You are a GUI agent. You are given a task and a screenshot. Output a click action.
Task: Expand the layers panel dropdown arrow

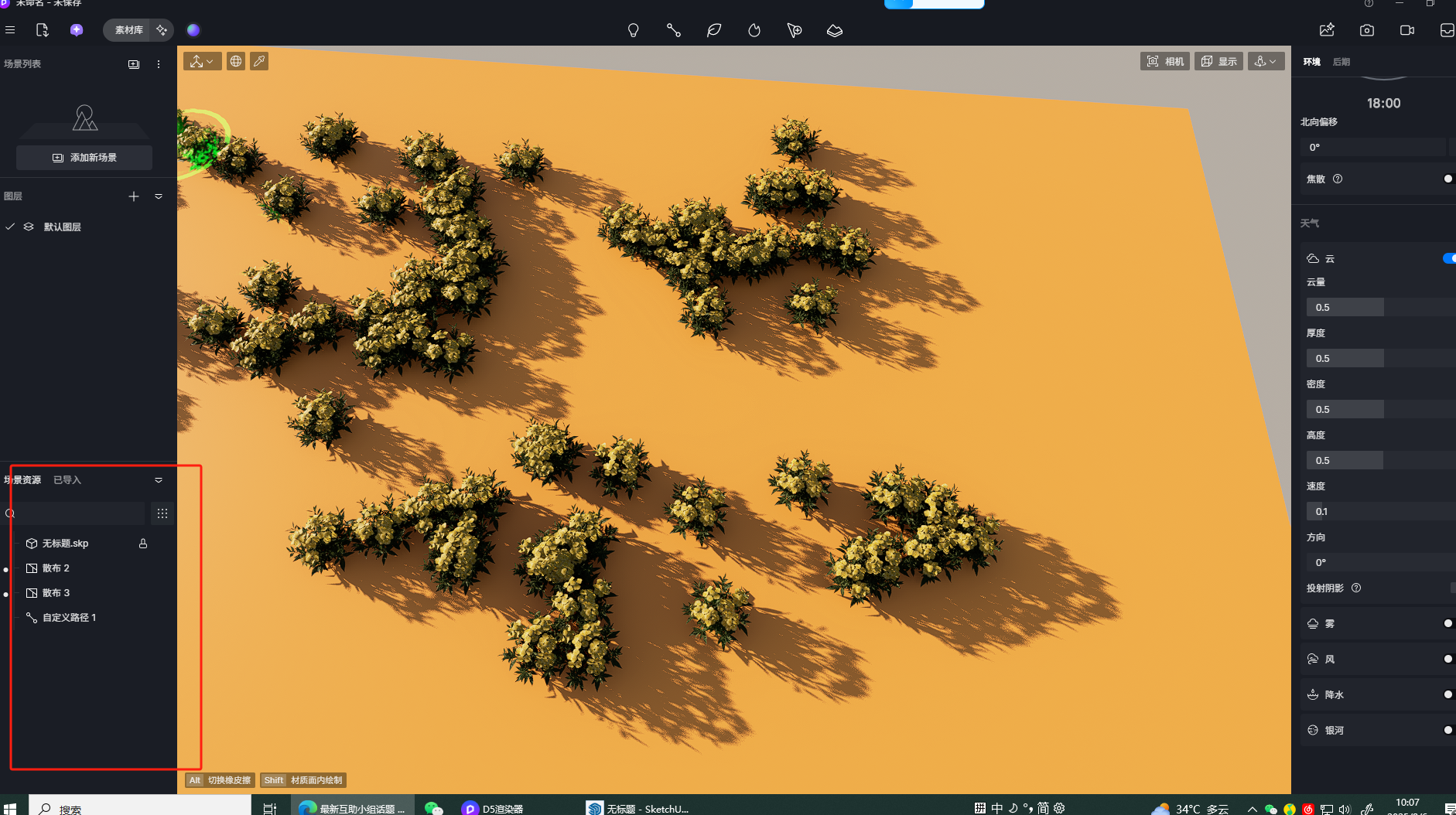(159, 196)
